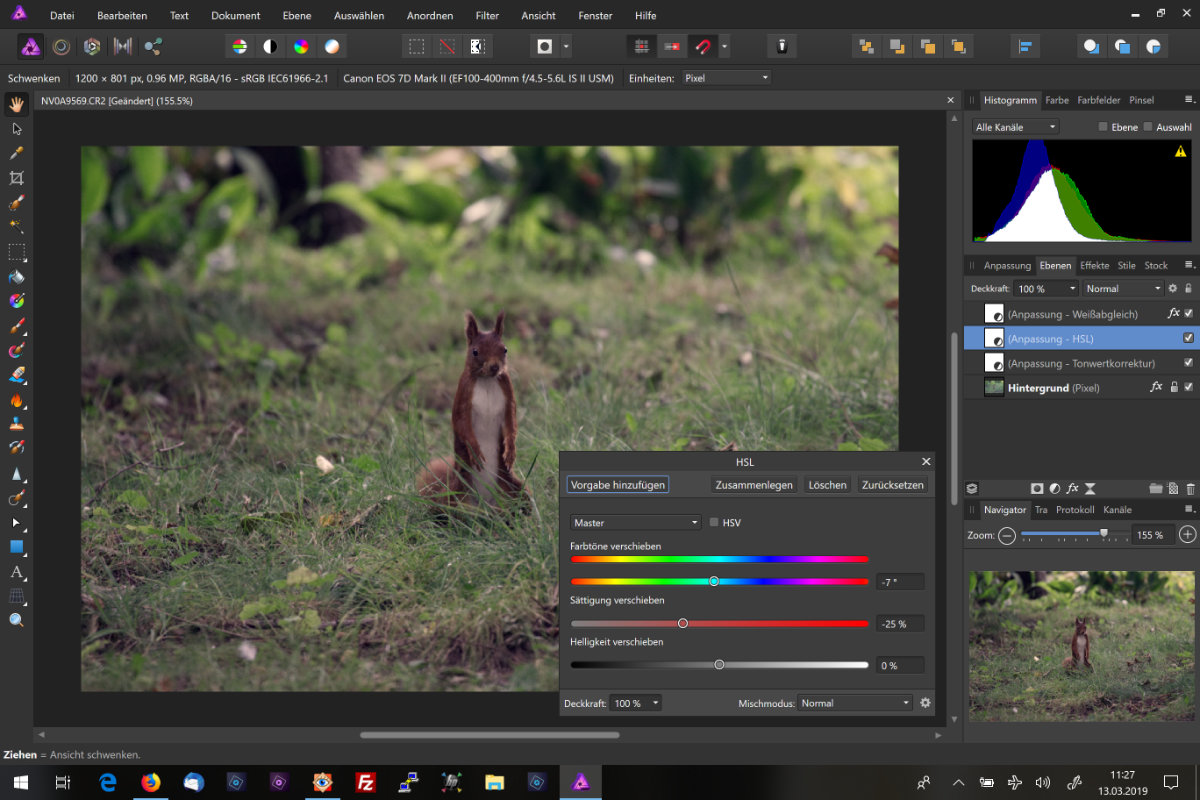Open the Master color range dropdown
The height and width of the screenshot is (800, 1200).
click(636, 523)
